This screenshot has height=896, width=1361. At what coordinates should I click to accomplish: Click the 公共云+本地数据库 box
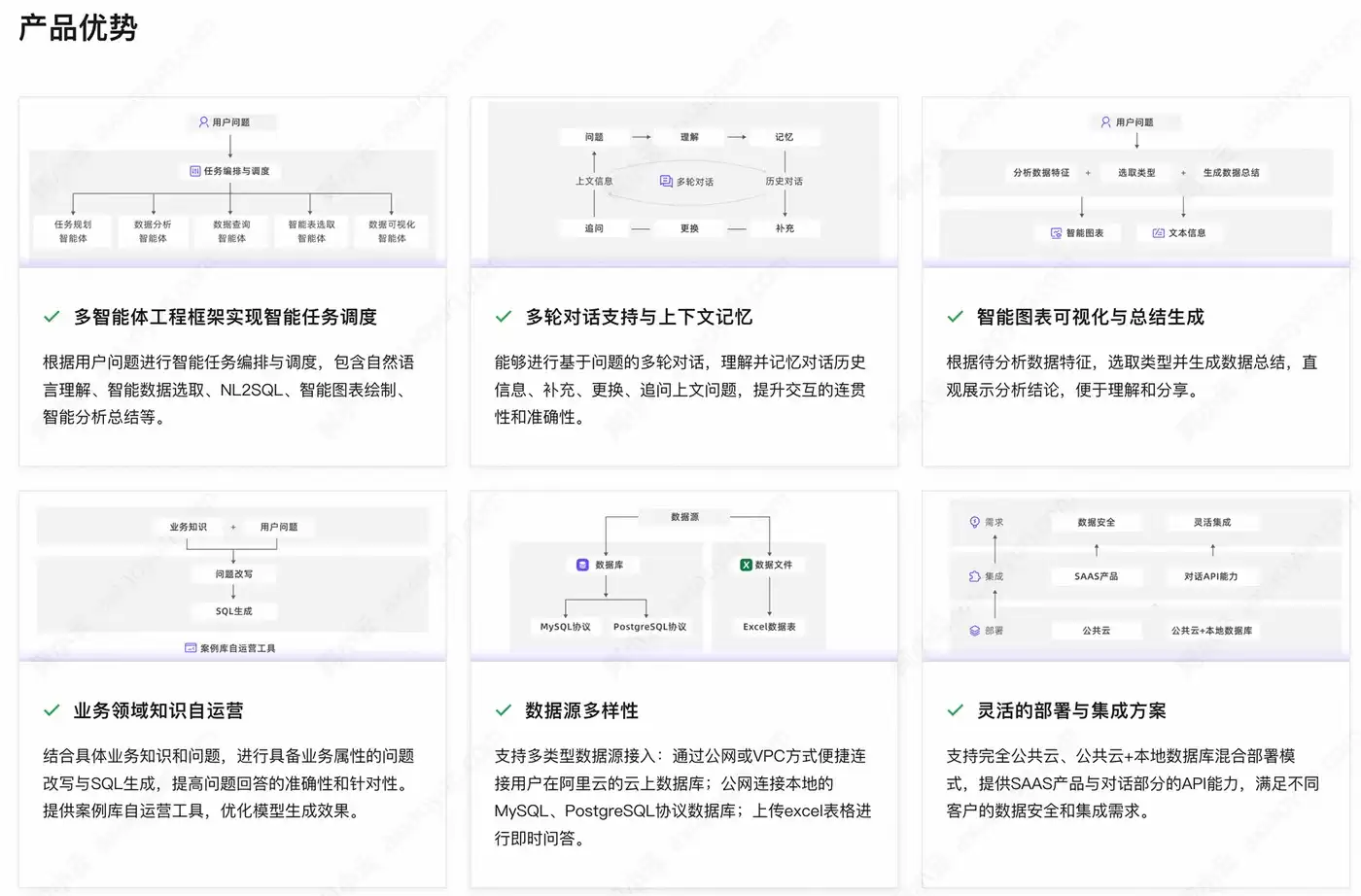tap(1212, 631)
